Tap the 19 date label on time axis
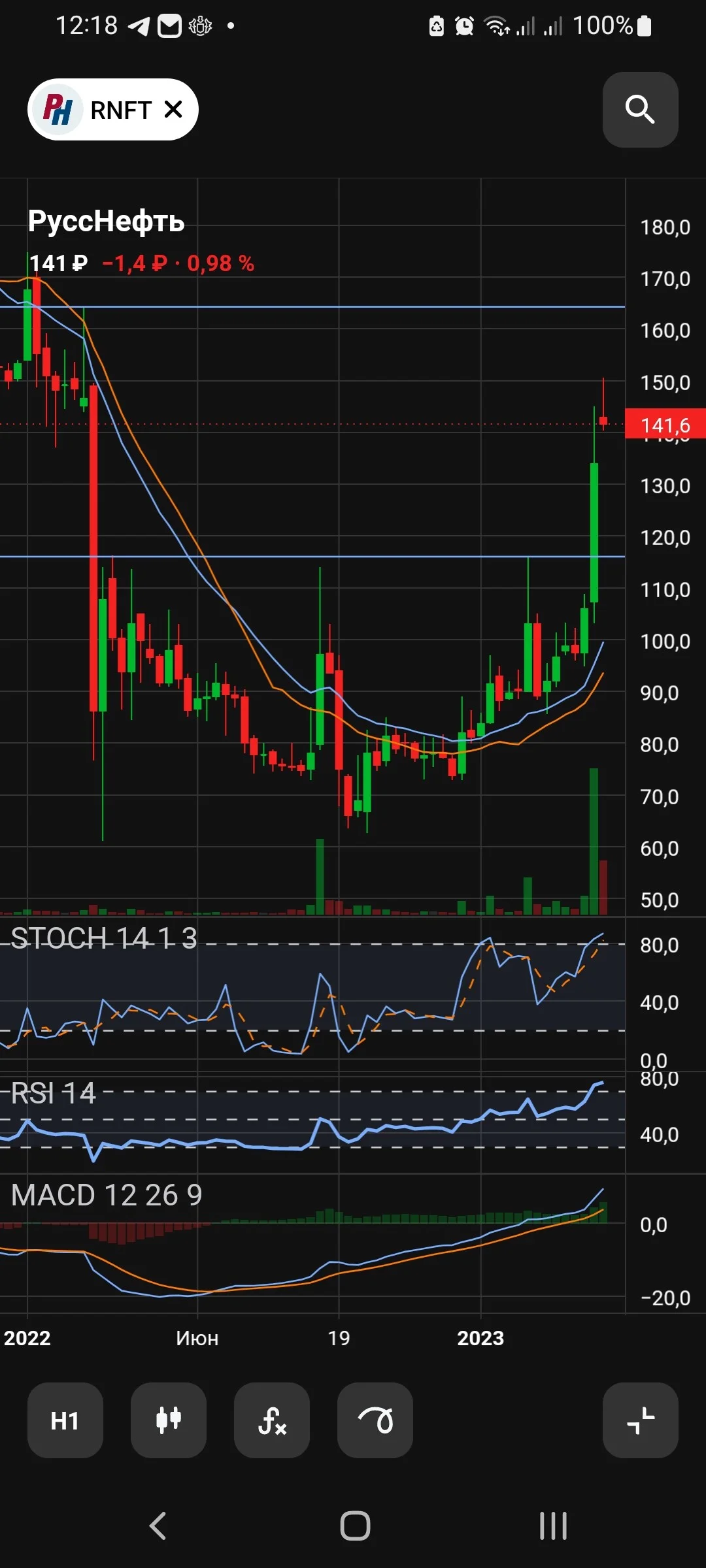The width and height of the screenshot is (706, 1568). (x=339, y=1338)
